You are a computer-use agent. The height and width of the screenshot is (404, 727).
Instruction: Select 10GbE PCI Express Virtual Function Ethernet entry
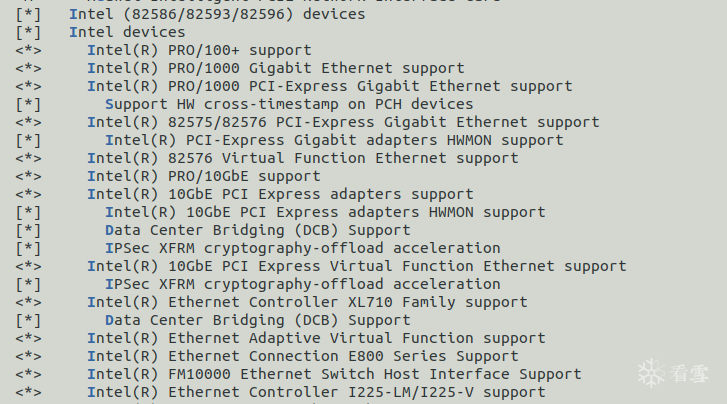(357, 266)
